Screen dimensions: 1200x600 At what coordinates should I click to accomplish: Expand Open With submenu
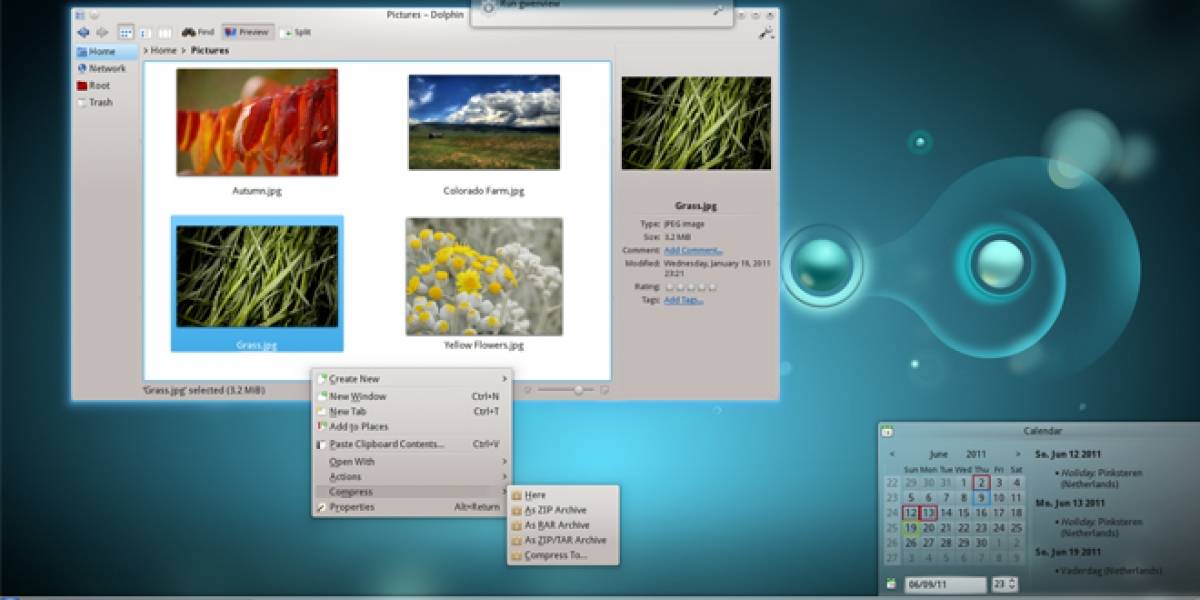pyautogui.click(x=412, y=462)
